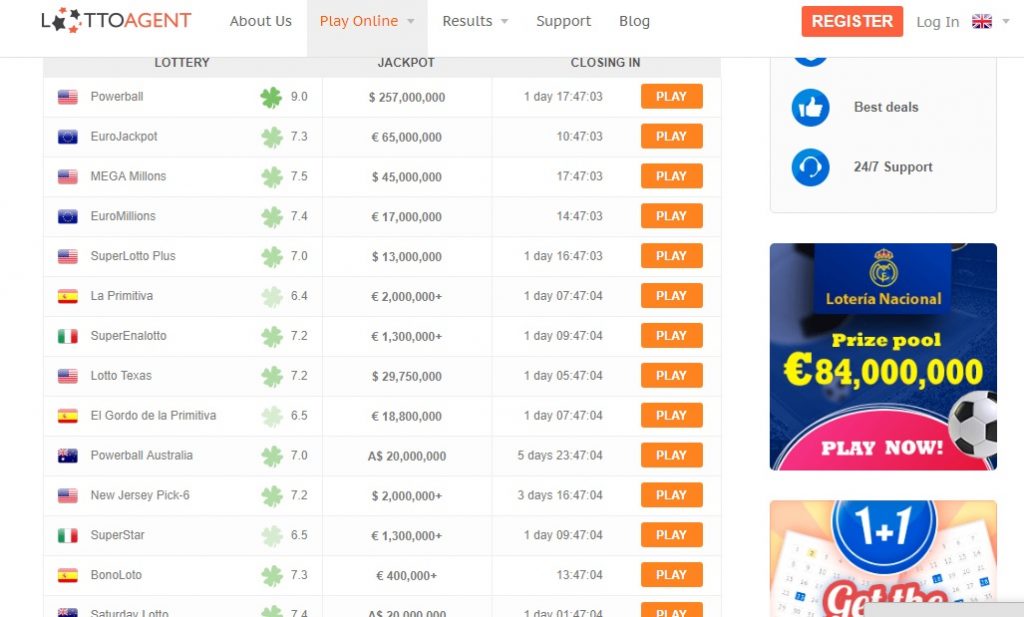Click the Best deals label
Screen dimensions: 1024x617
886,107
